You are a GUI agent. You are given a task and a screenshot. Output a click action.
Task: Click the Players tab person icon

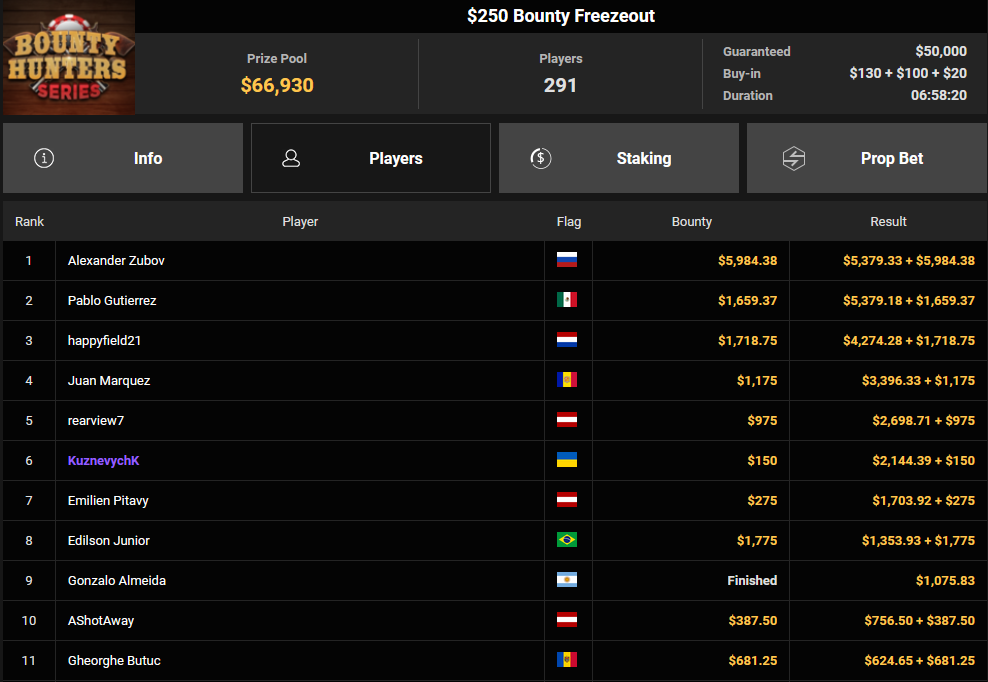[x=292, y=158]
